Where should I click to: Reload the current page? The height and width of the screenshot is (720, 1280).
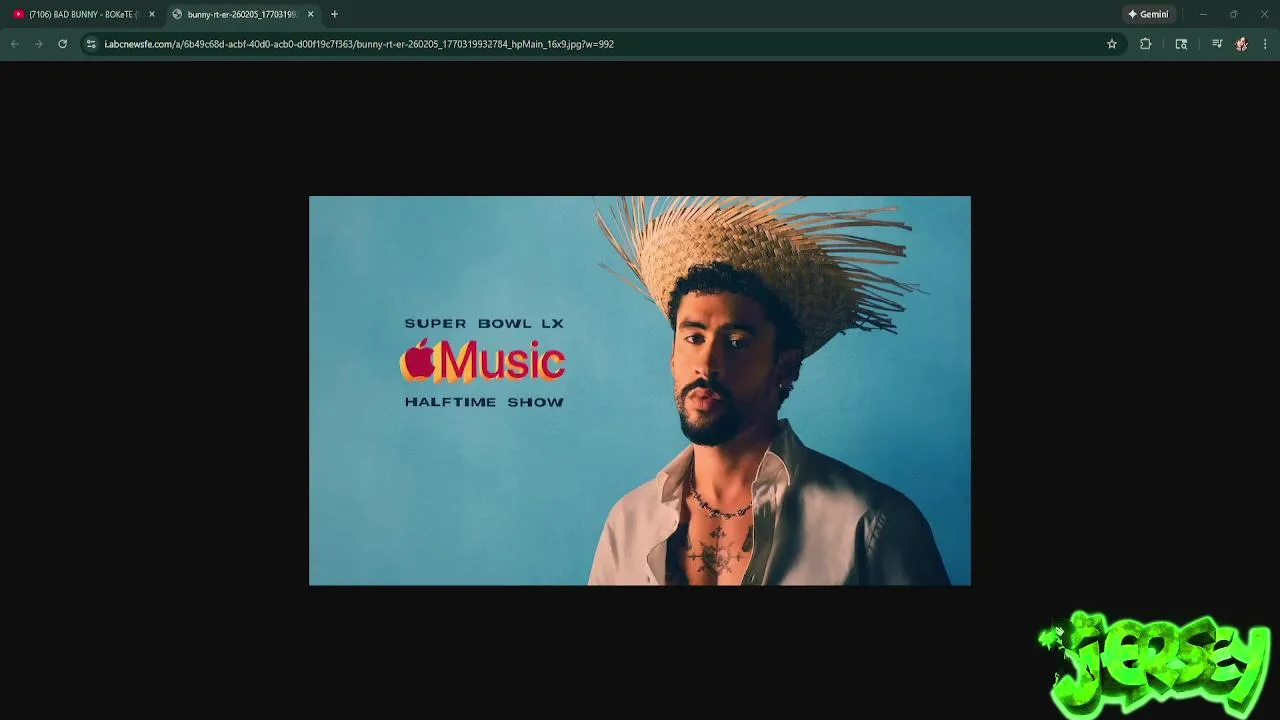63,44
